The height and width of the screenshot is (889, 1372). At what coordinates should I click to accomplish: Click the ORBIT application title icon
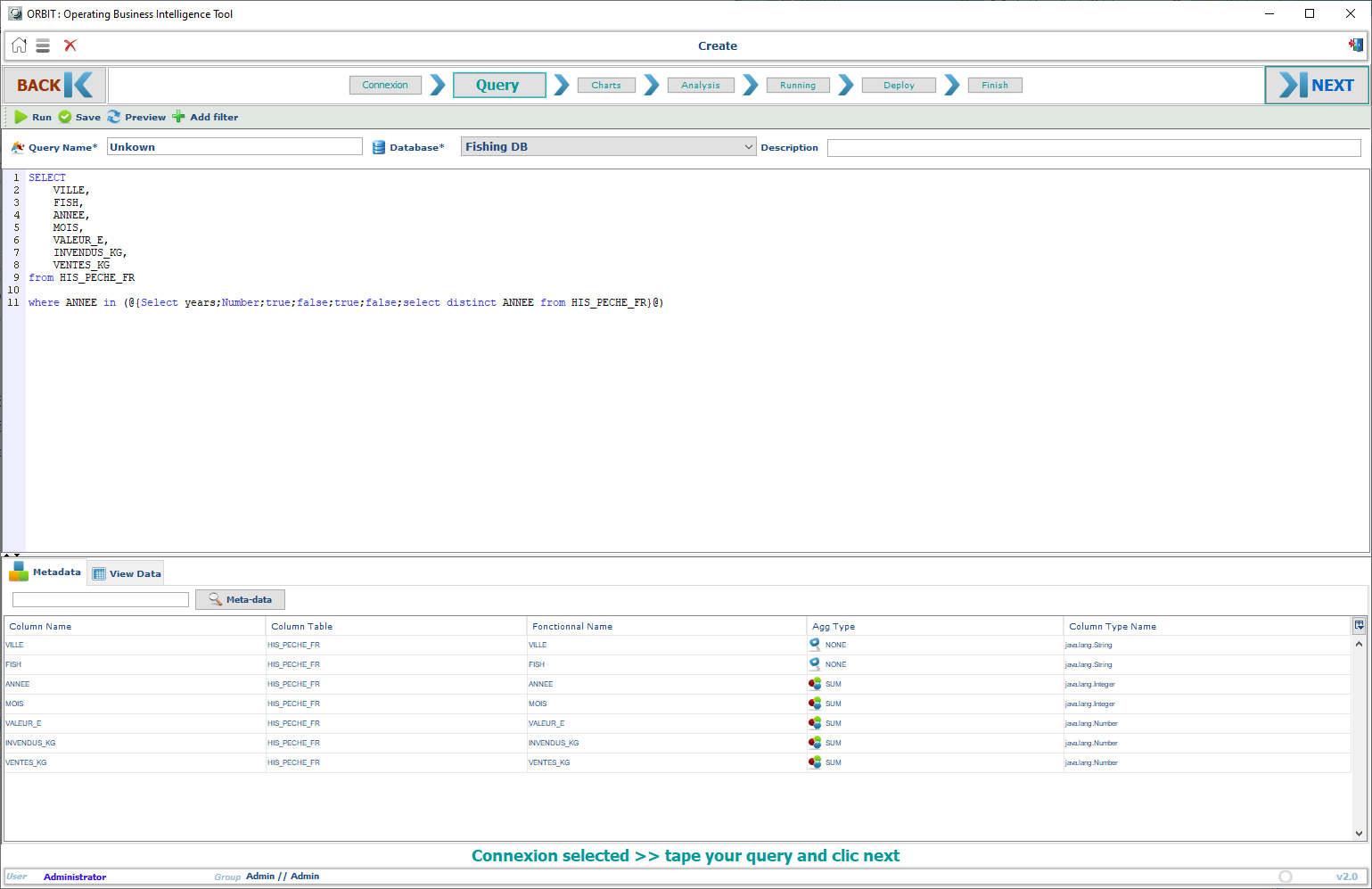click(x=14, y=13)
